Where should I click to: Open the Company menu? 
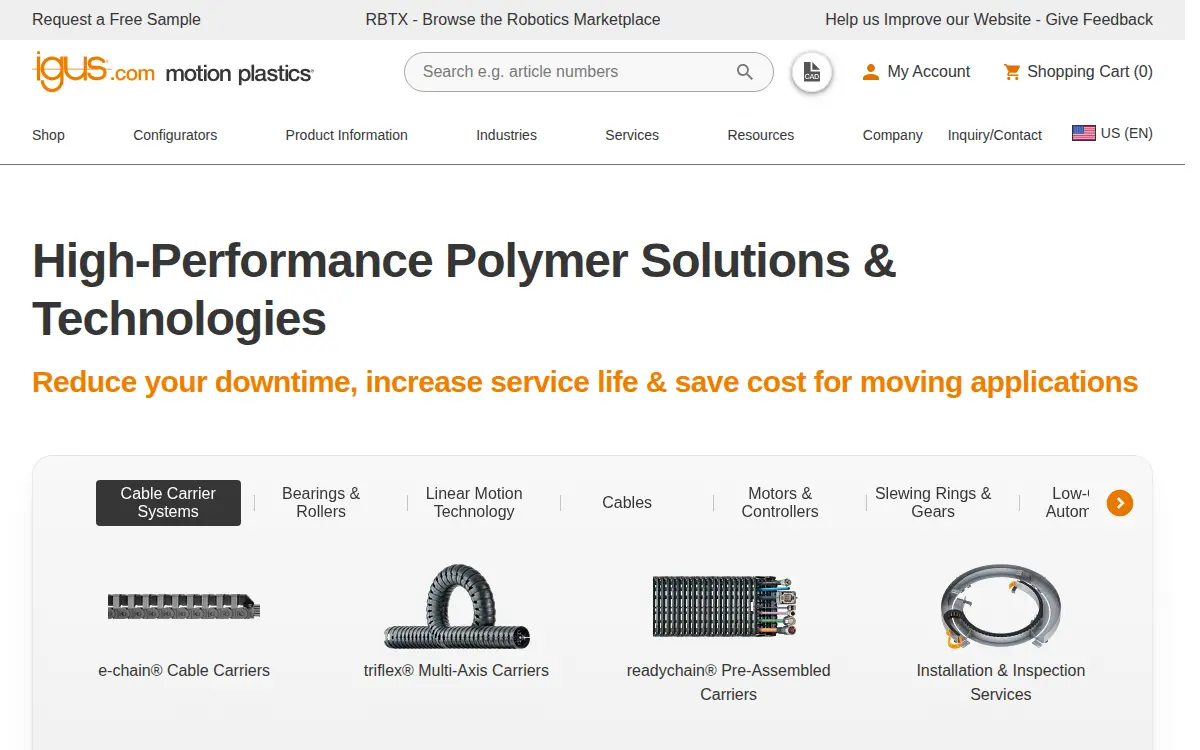pos(893,135)
